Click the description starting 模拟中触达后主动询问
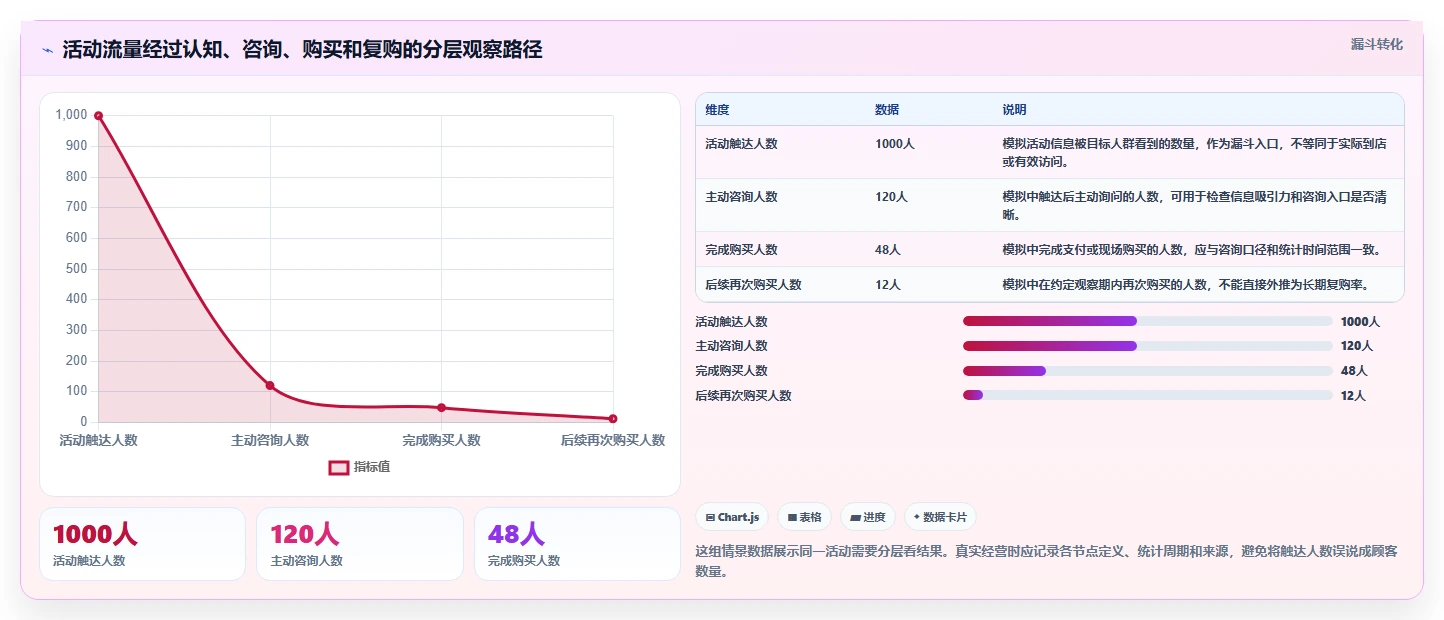Image resolution: width=1444 pixels, height=620 pixels. coord(1194,205)
